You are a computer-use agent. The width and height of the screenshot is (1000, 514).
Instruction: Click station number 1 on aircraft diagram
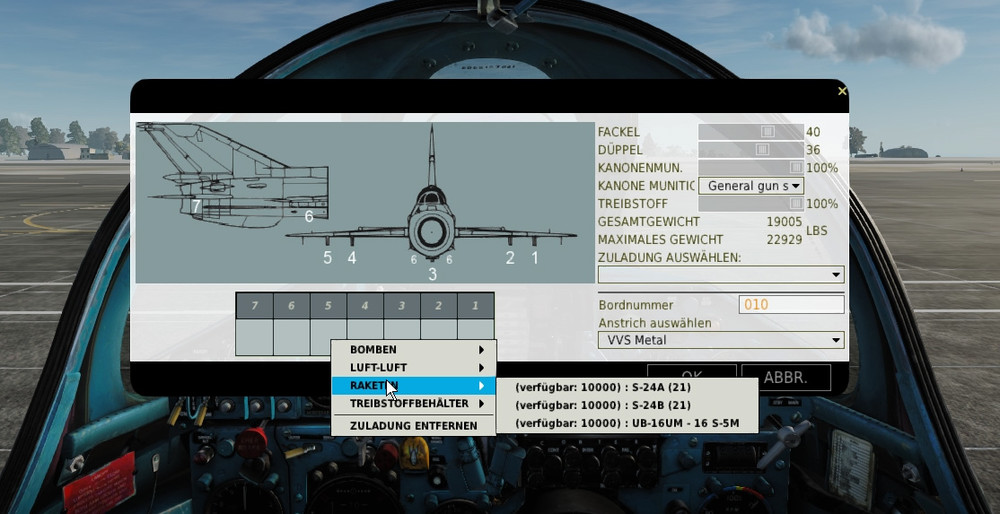pyautogui.click(x=534, y=258)
